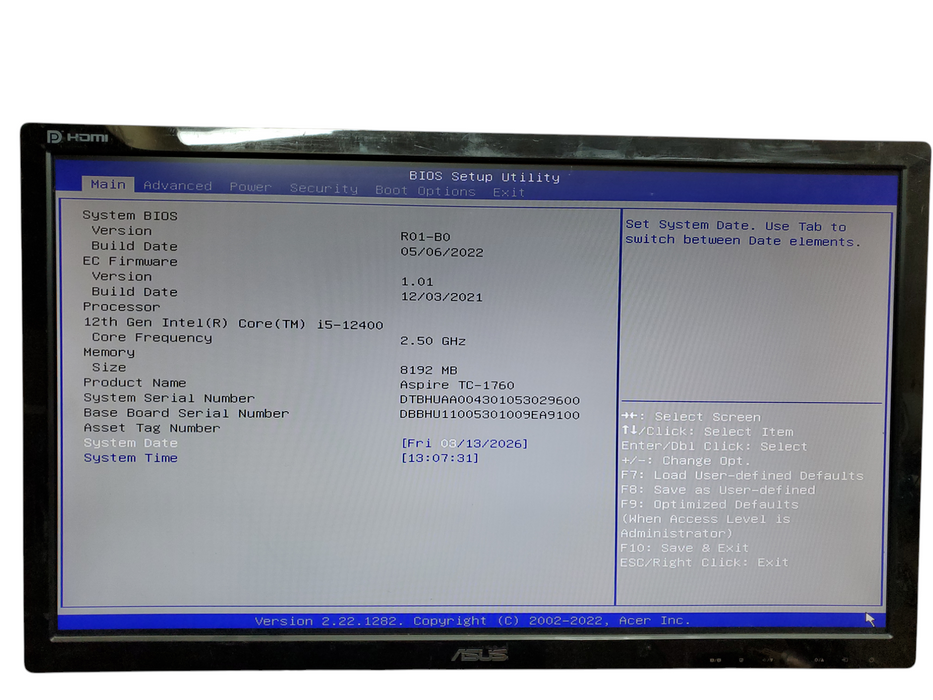The width and height of the screenshot is (933, 700).
Task: Click the System Time label
Action: click(130, 458)
